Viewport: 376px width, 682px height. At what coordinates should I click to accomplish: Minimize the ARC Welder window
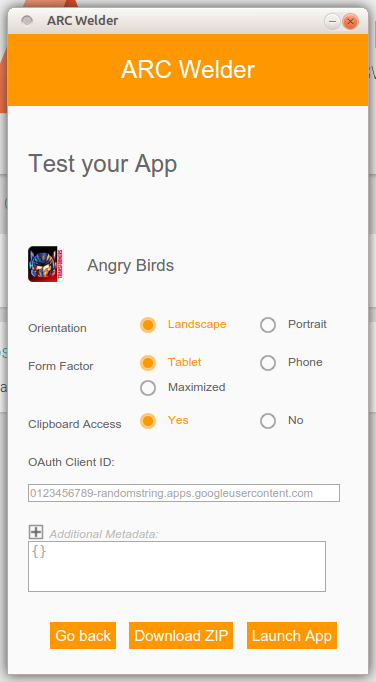(332, 21)
